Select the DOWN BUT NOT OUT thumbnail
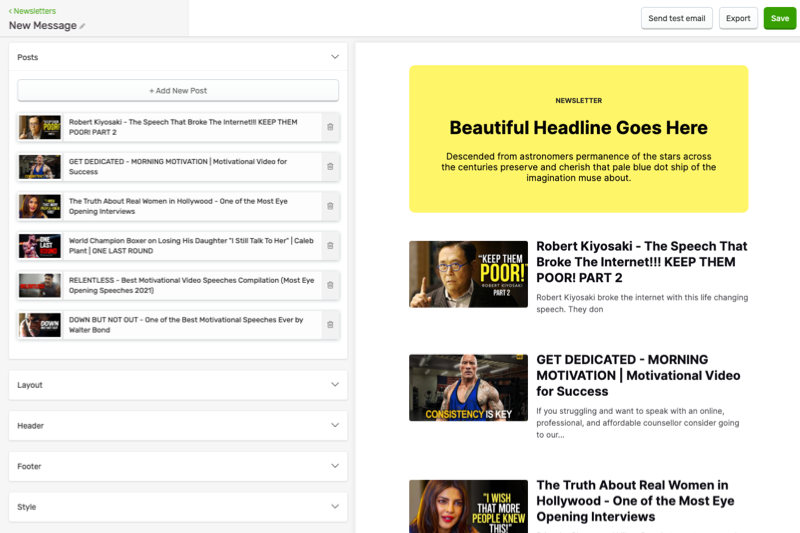 40,325
